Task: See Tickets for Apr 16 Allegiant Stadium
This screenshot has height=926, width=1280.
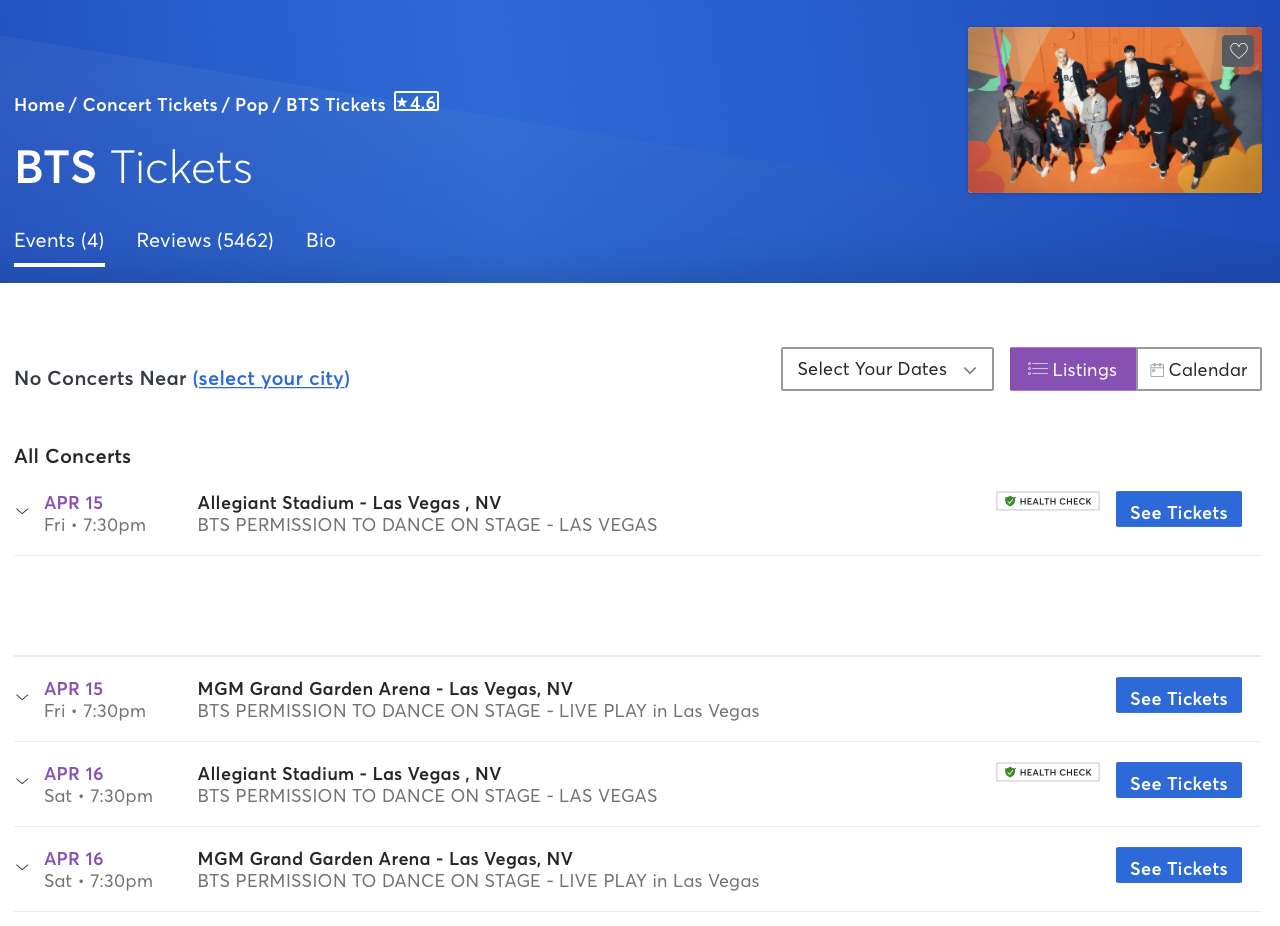Action: click(1179, 780)
